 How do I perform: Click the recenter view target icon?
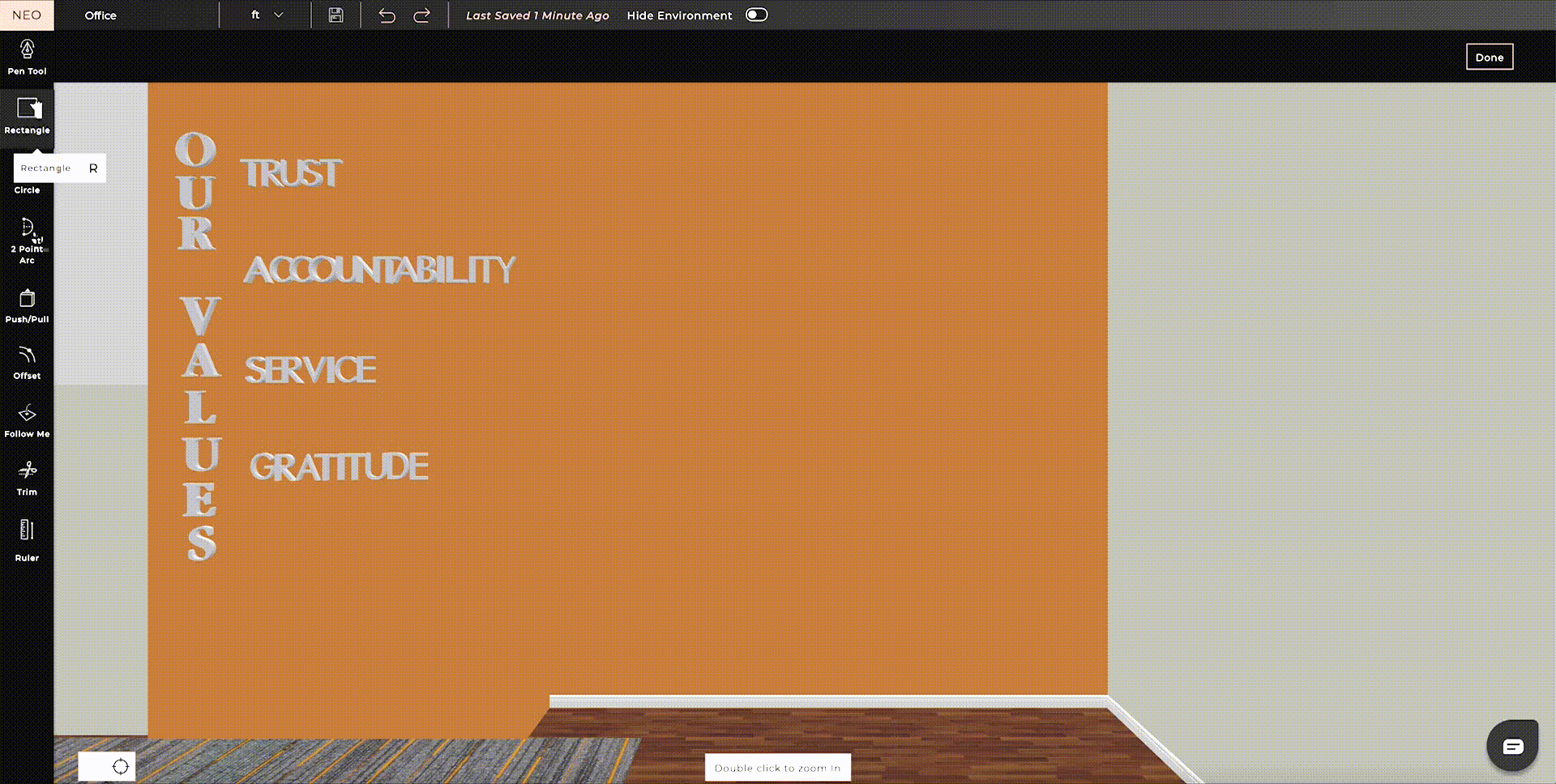pyautogui.click(x=121, y=766)
